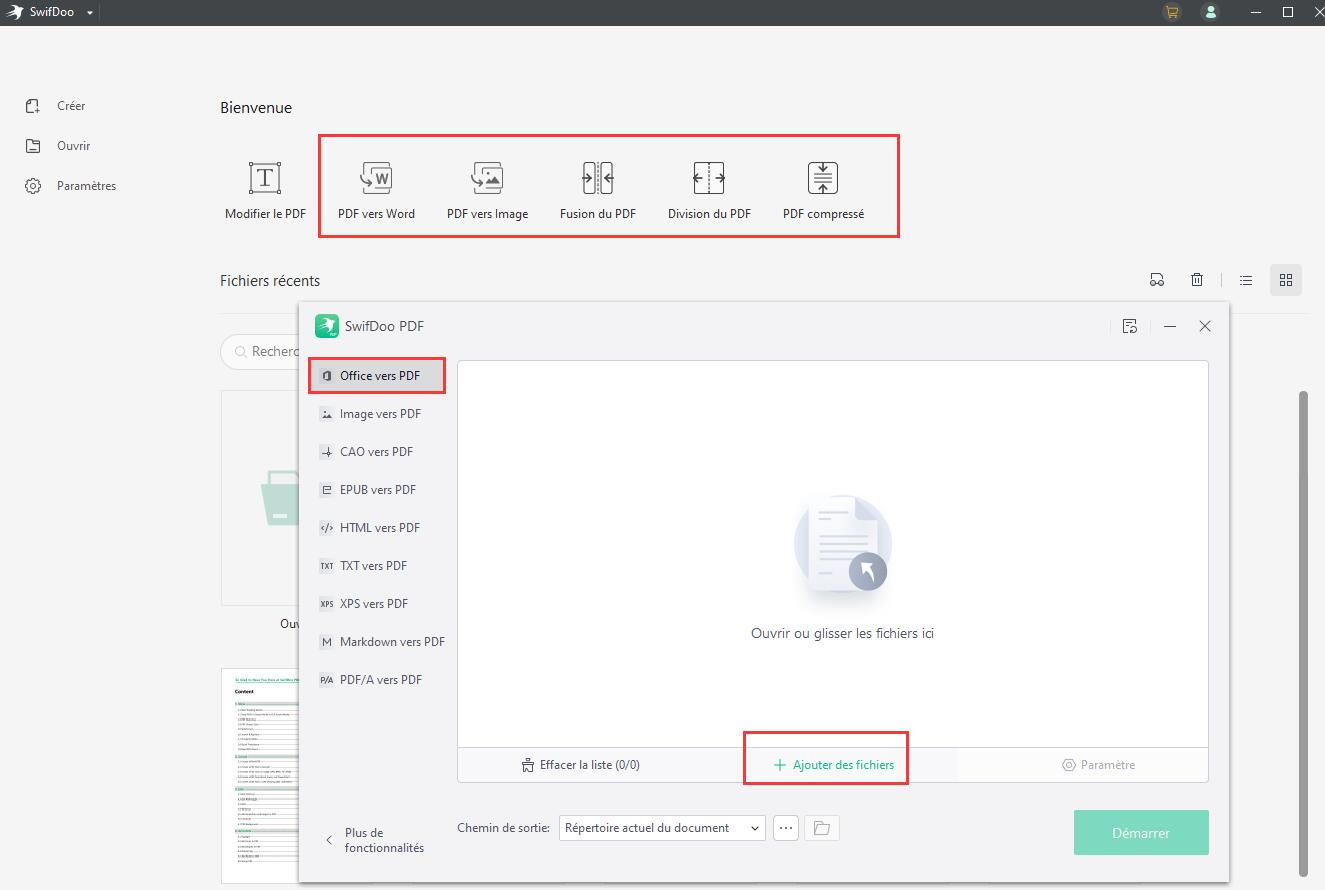The height and width of the screenshot is (890, 1325).
Task: Click the SwifDoo bird logo in title bar
Action: pyautogui.click(x=15, y=12)
